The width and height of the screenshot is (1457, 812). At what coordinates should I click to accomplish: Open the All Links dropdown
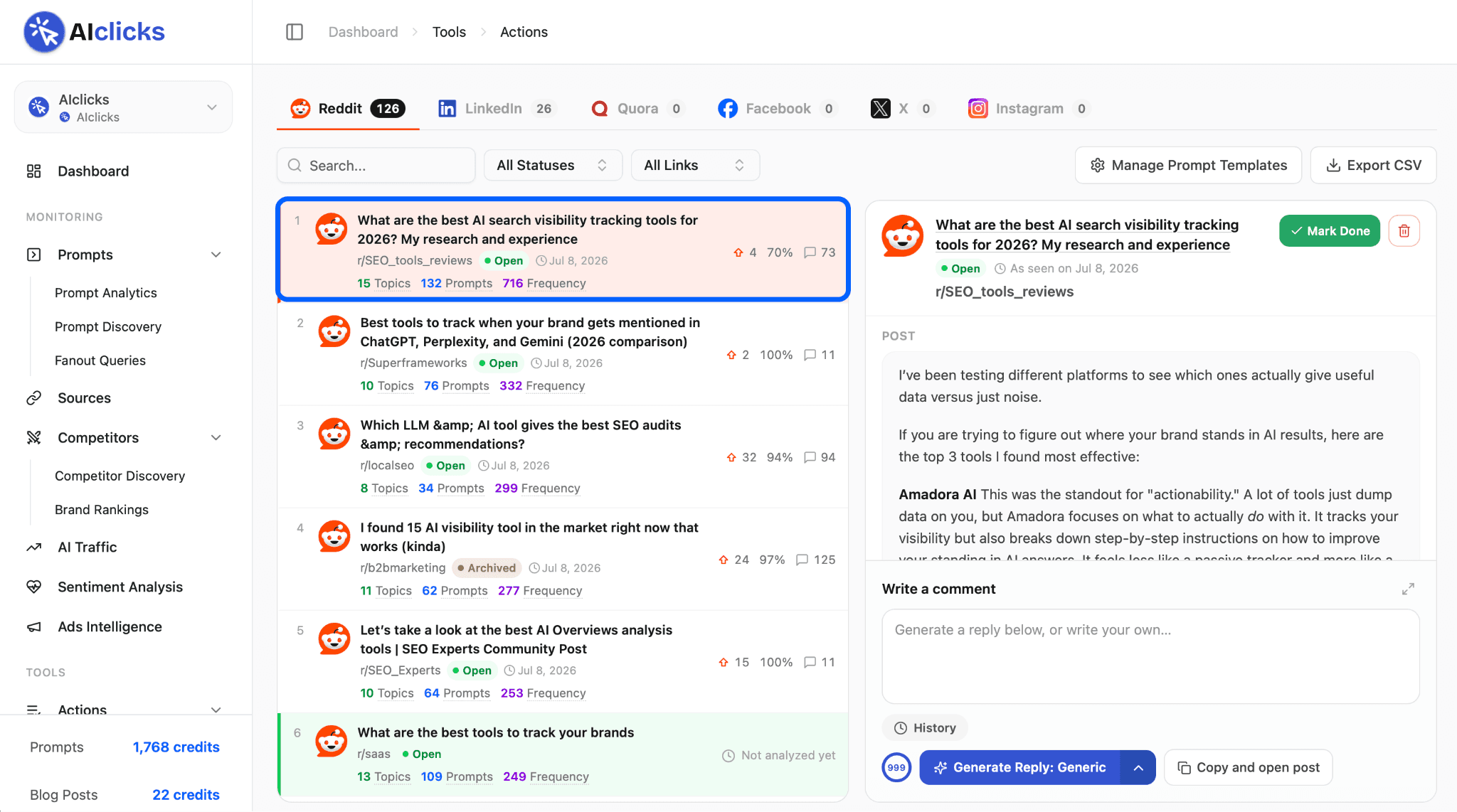click(x=695, y=165)
